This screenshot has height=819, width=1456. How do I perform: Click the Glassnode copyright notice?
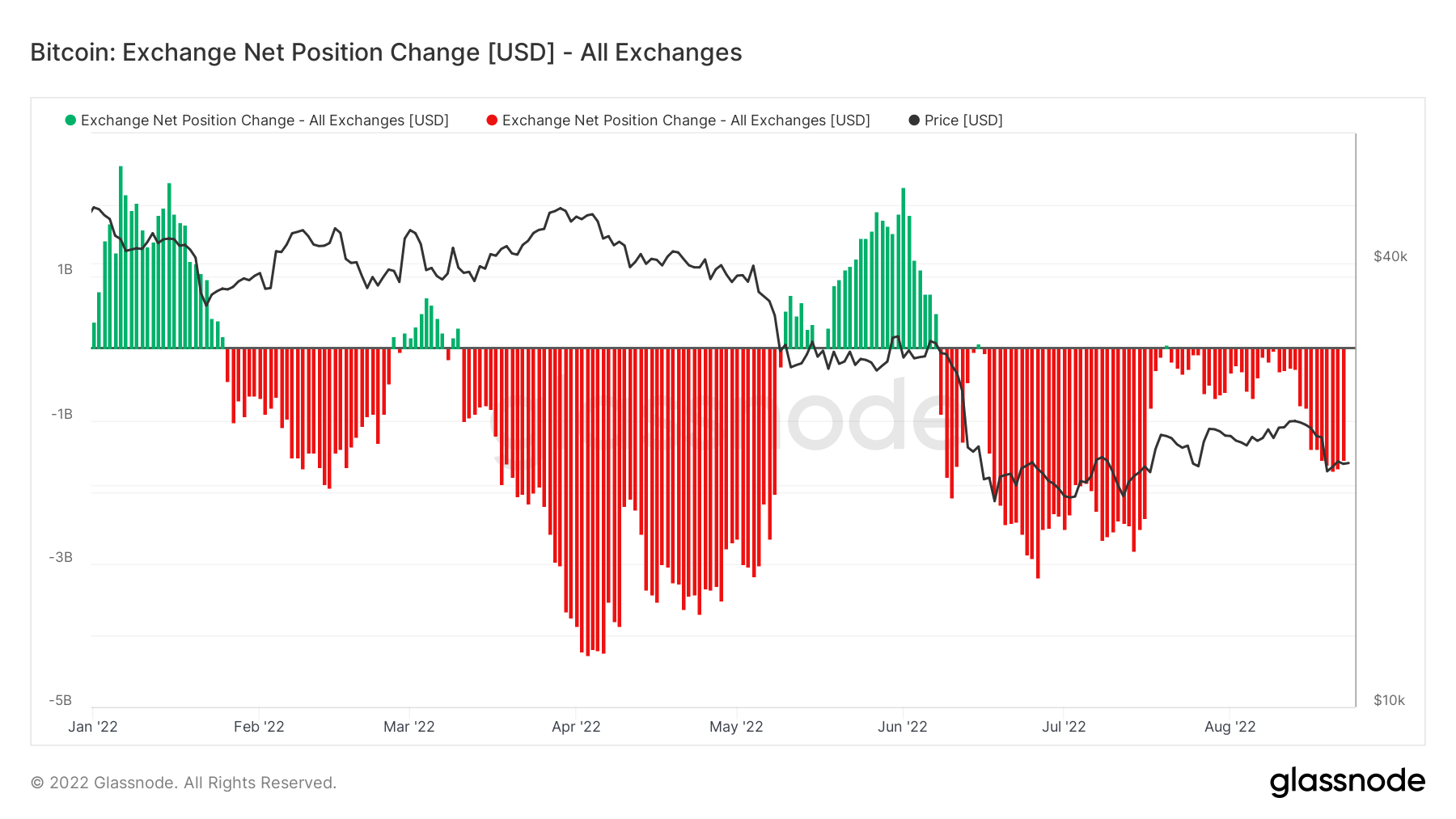184,783
